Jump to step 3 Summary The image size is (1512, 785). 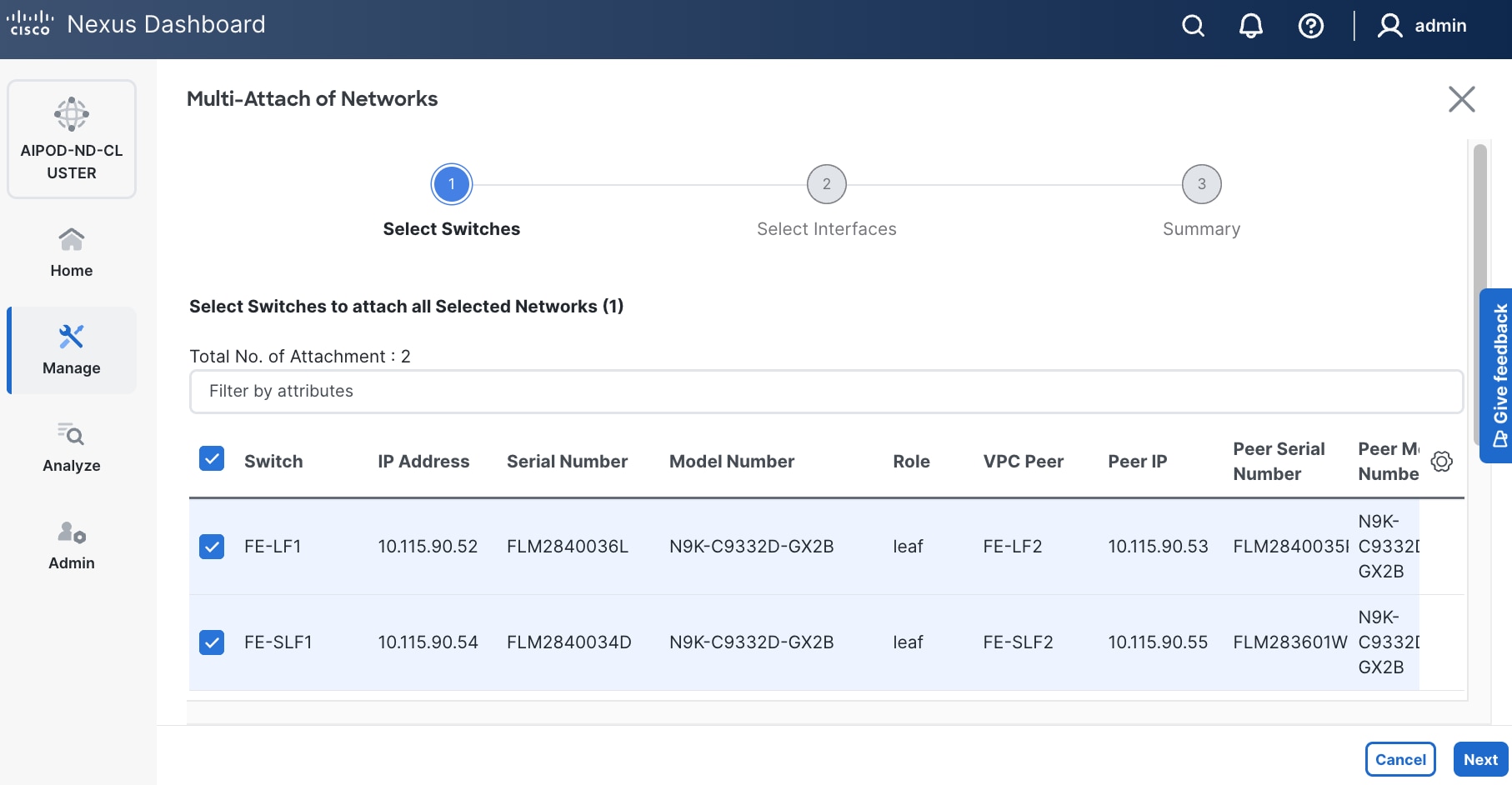click(1201, 184)
